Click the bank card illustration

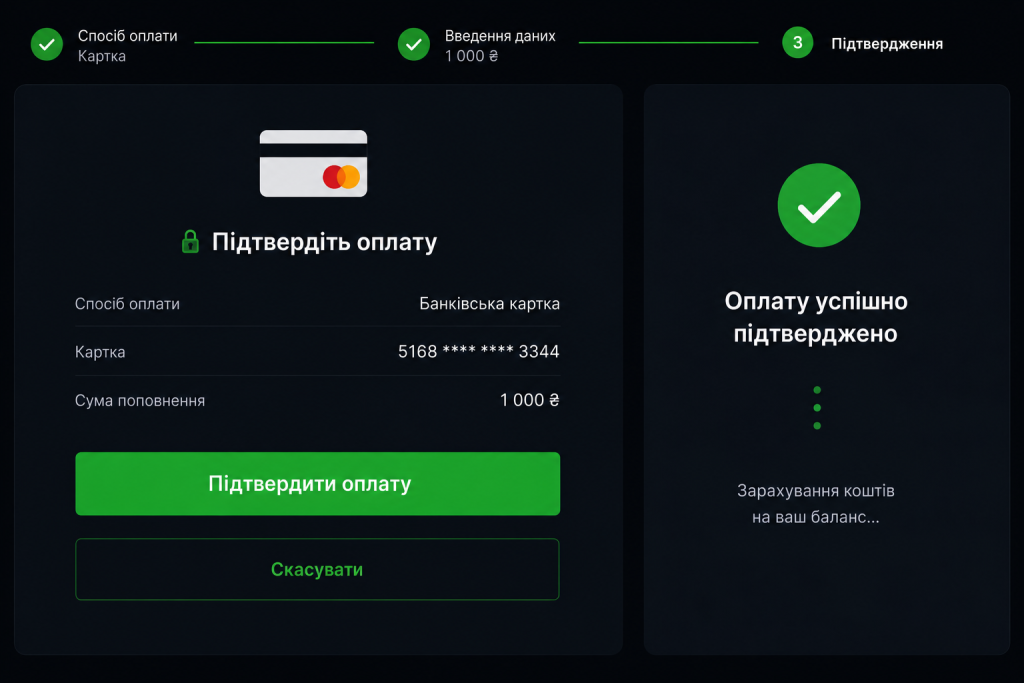(313, 163)
